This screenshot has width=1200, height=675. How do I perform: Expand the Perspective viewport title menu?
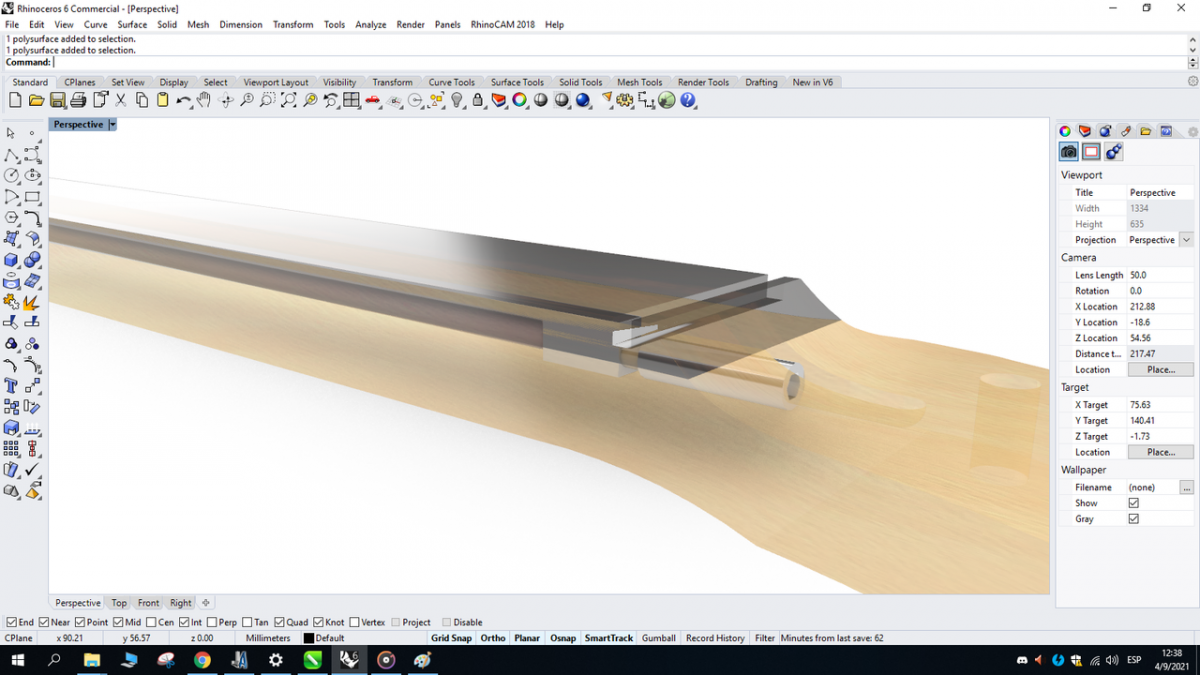coord(113,125)
